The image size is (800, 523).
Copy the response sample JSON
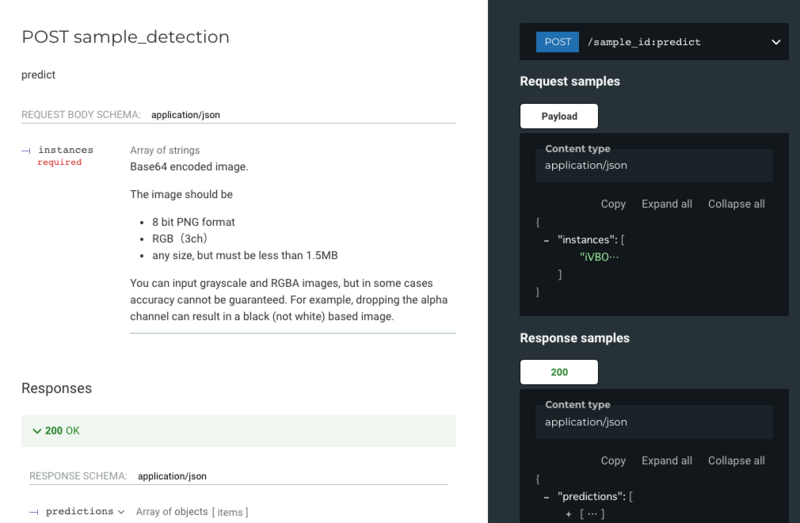[613, 461]
